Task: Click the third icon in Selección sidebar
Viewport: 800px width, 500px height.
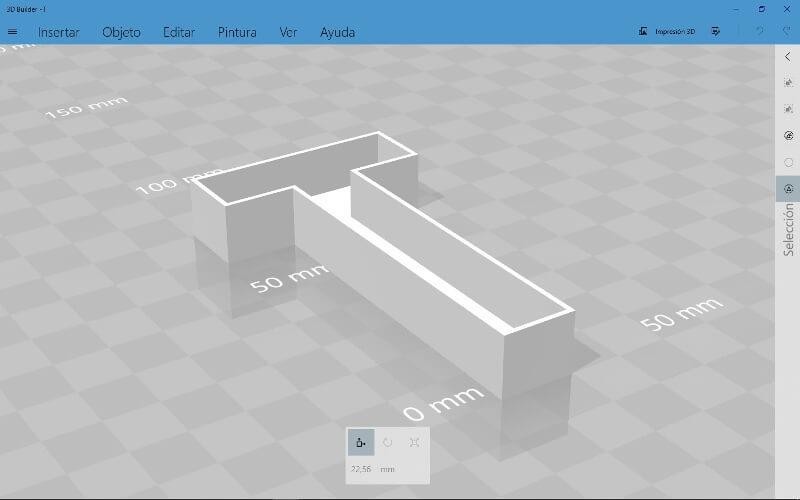Action: click(788, 135)
